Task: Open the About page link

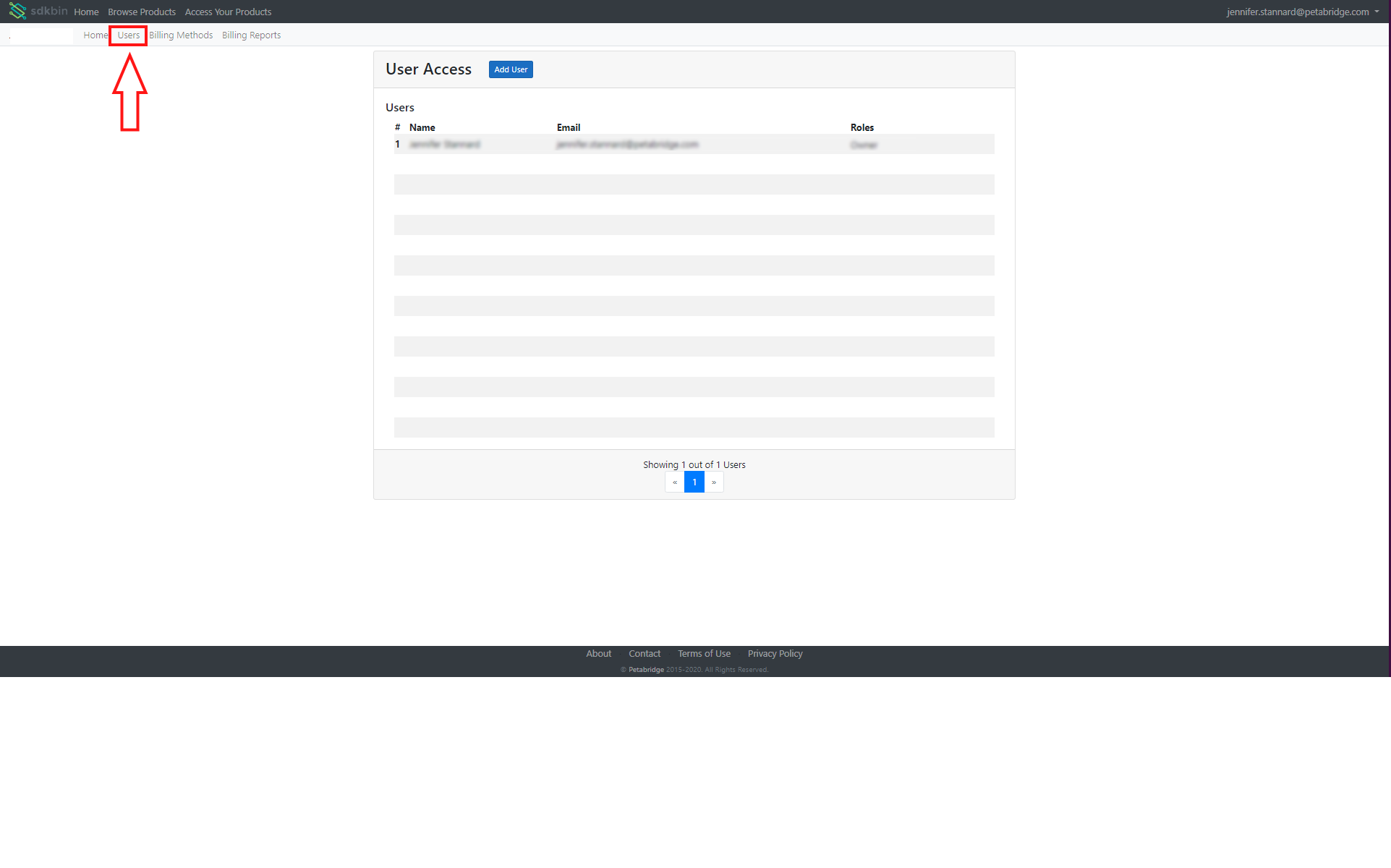Action: (x=598, y=653)
